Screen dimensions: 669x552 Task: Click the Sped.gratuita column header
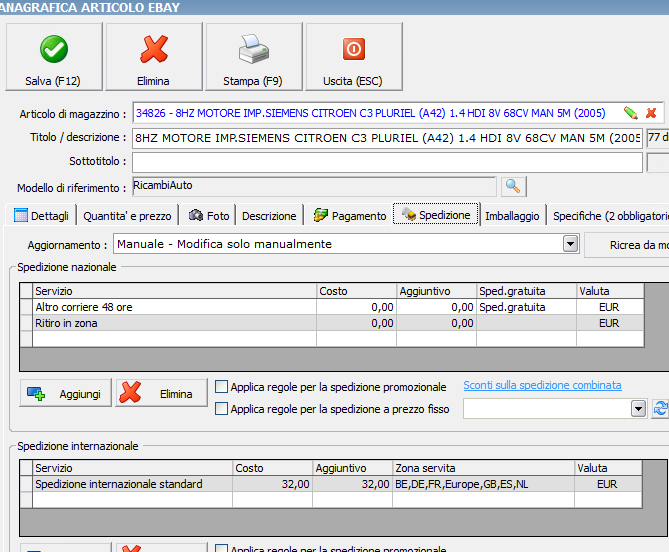[x=526, y=291]
